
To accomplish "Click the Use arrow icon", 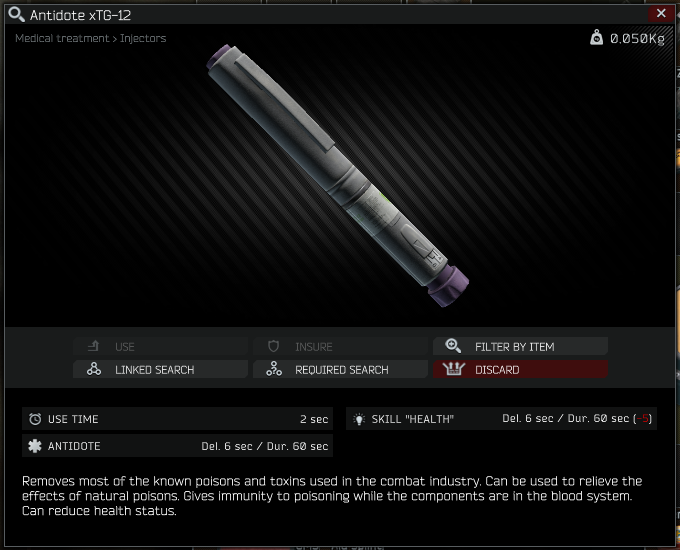I will pos(93,346).
